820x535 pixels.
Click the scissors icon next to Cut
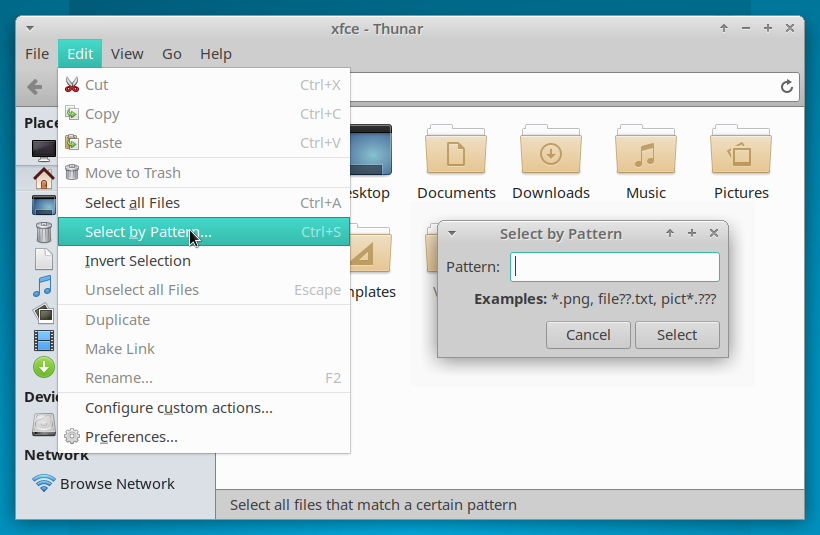tap(72, 85)
